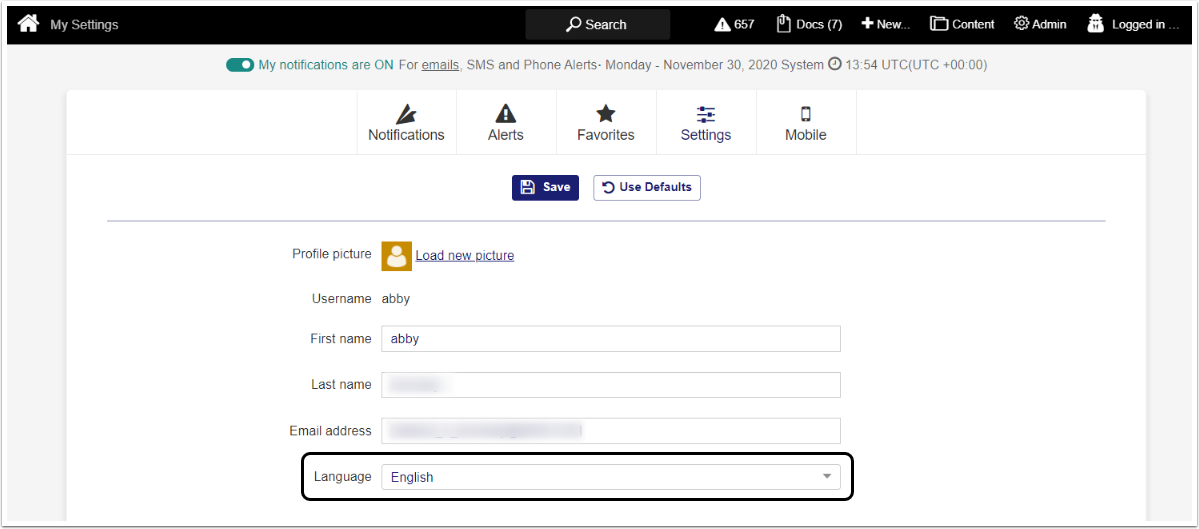The width and height of the screenshot is (1199, 529).
Task: Click the Logged in user avatar icon
Action: click(1097, 24)
